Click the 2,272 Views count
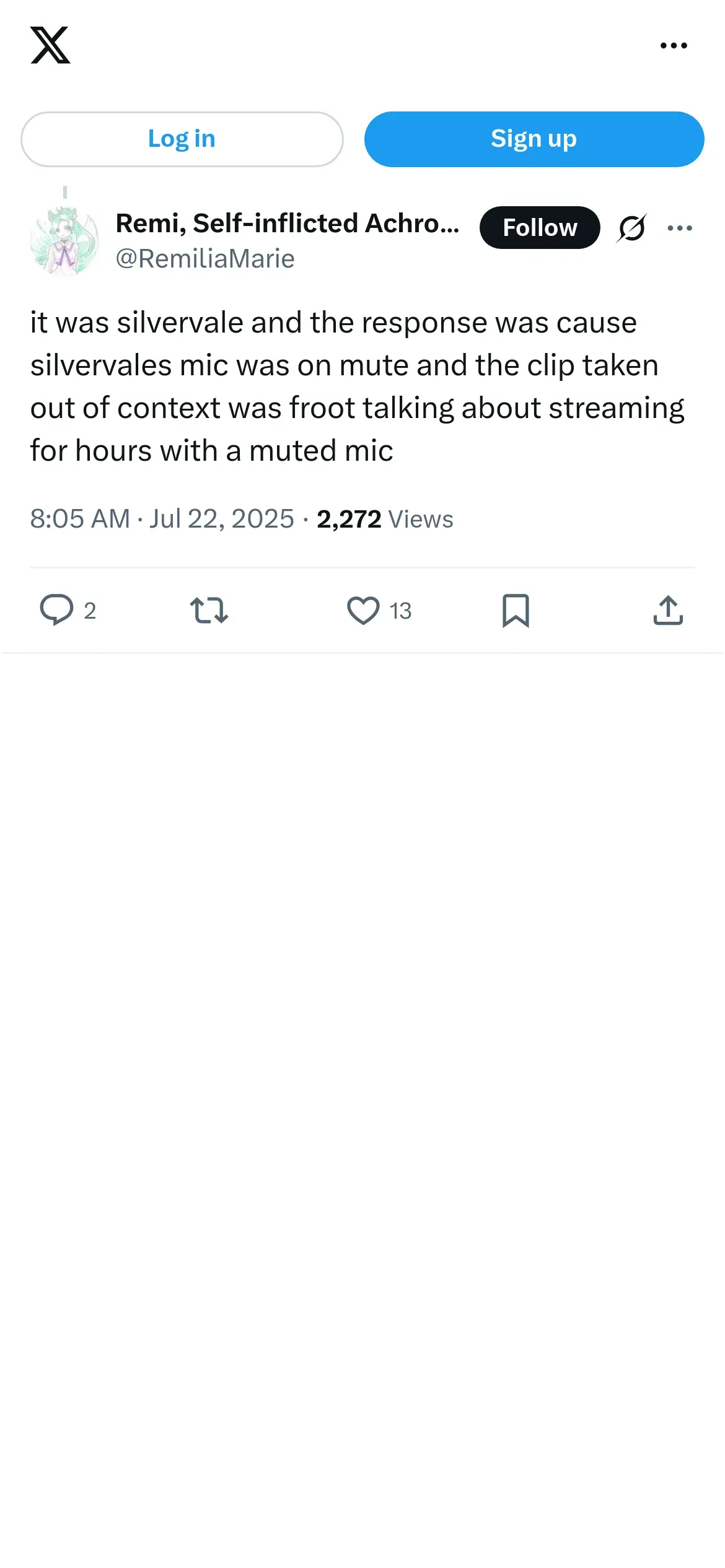 [x=385, y=519]
